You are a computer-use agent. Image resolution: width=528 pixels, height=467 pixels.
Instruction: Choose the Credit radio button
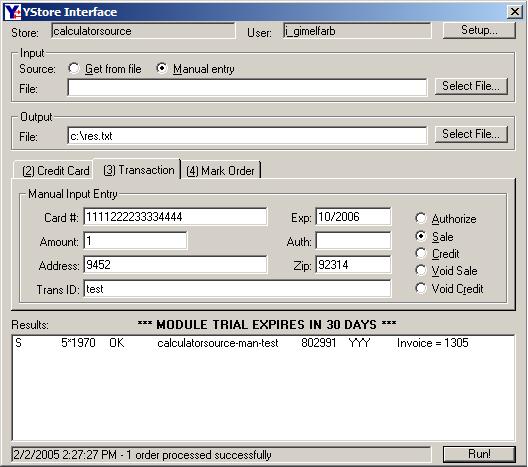[437, 254]
